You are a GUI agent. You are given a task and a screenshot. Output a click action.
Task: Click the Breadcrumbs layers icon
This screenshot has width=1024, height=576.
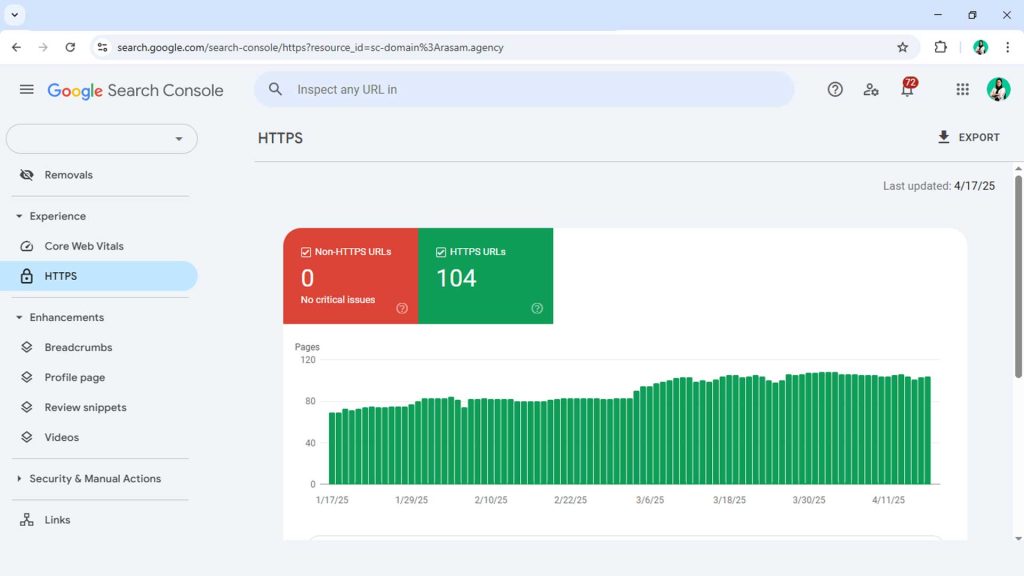(27, 347)
